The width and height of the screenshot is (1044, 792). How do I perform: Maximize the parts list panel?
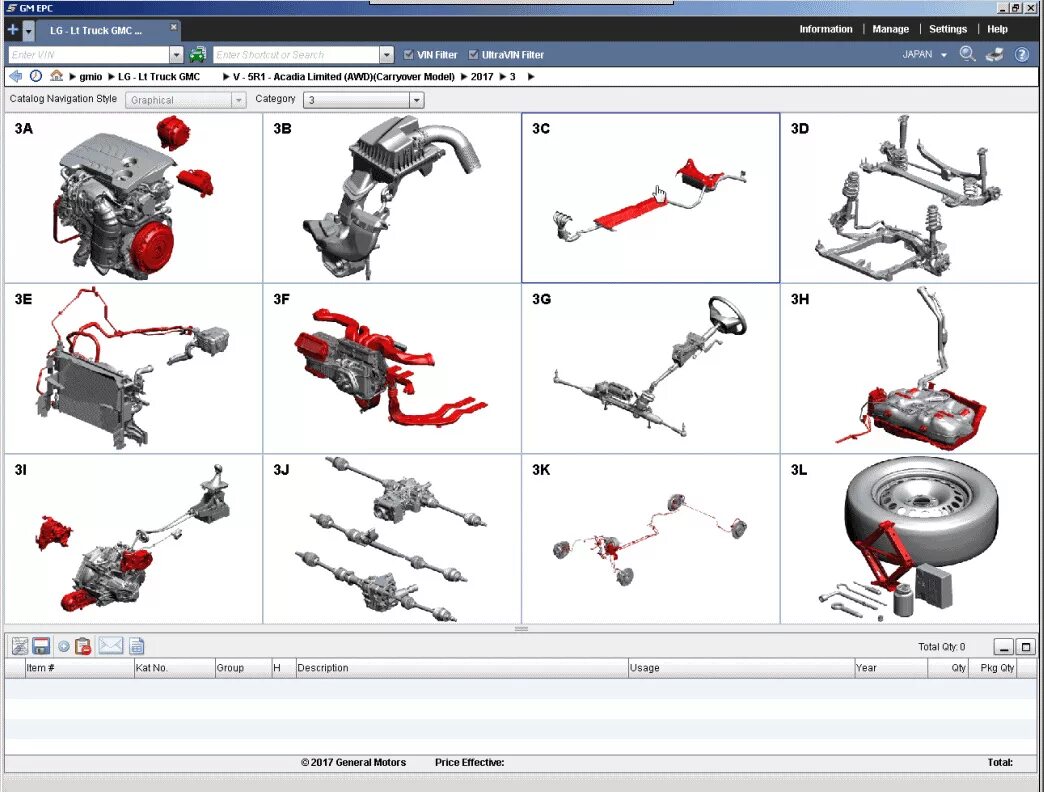click(x=1026, y=646)
